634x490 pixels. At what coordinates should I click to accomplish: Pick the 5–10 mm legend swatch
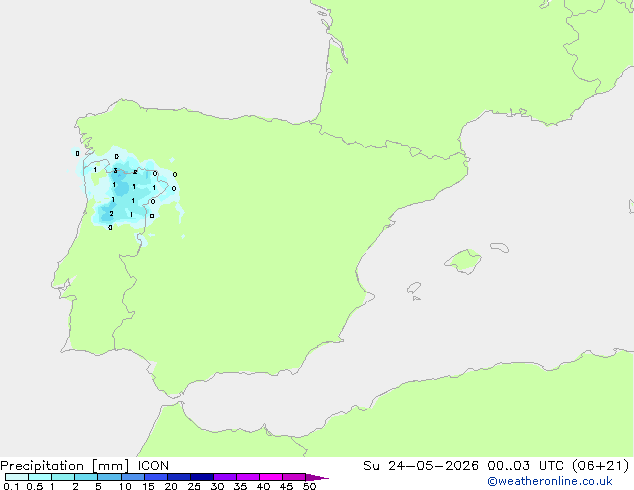pos(109,477)
